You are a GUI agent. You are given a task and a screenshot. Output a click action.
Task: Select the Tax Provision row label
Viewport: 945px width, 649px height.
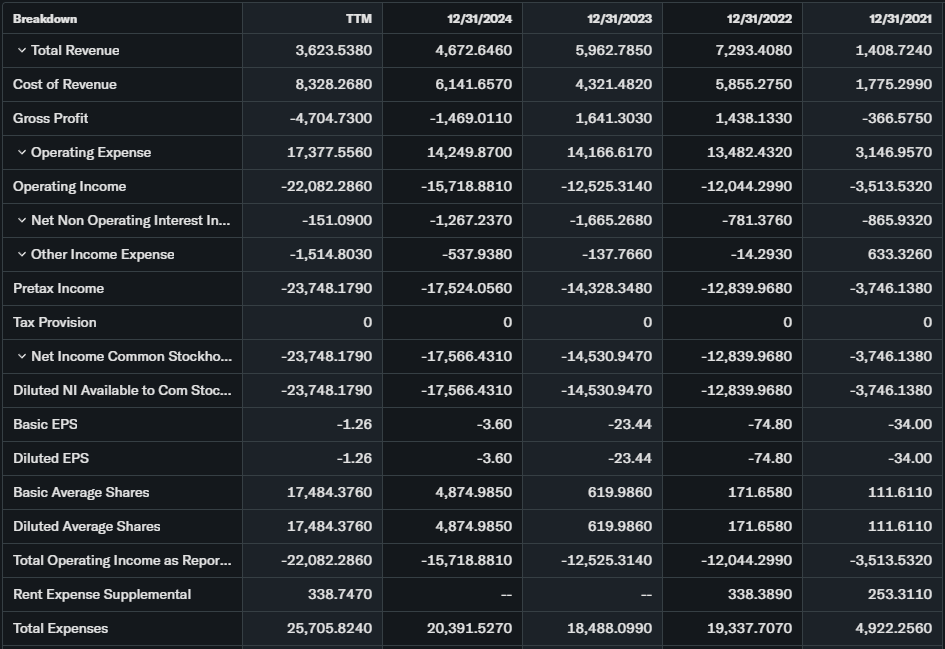pyautogui.click(x=55, y=323)
